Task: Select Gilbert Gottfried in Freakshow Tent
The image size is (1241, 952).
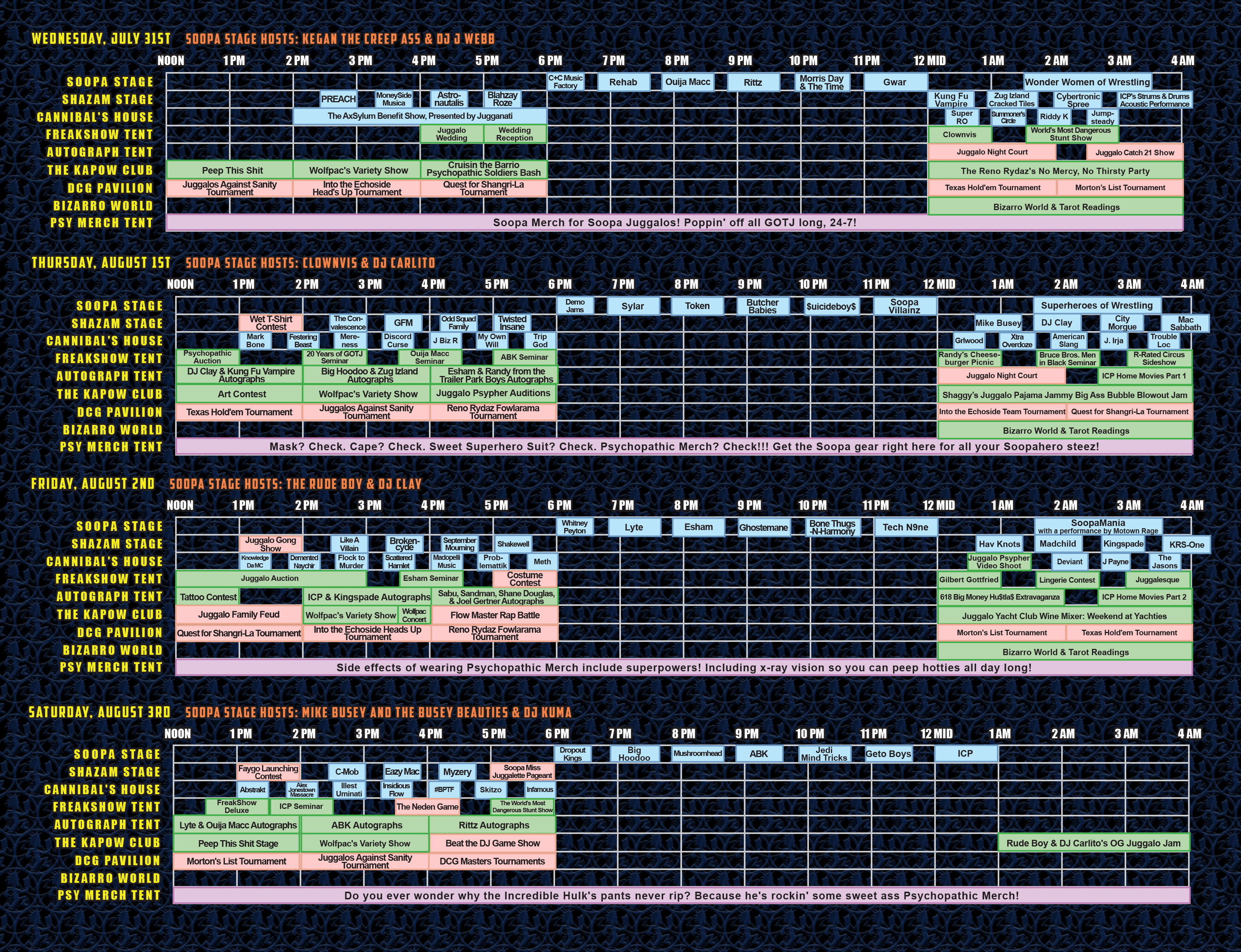Action: (x=969, y=580)
